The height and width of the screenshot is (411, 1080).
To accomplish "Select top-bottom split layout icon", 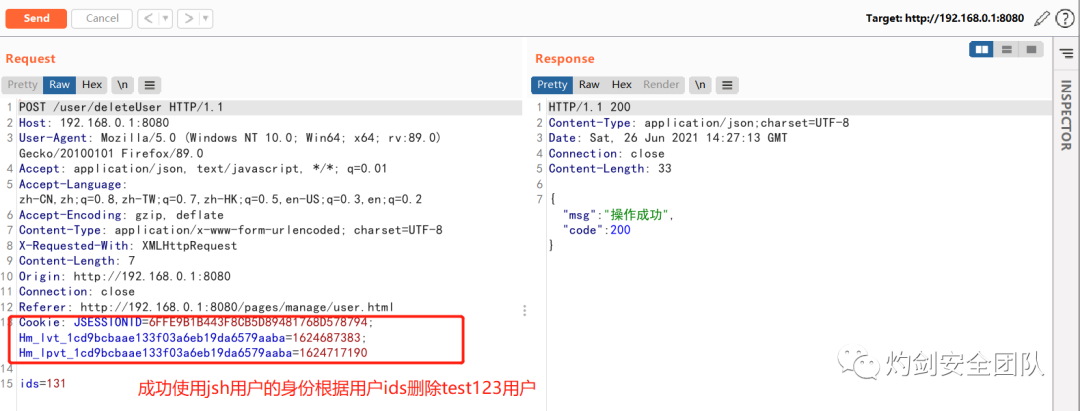I will tap(1006, 50).
